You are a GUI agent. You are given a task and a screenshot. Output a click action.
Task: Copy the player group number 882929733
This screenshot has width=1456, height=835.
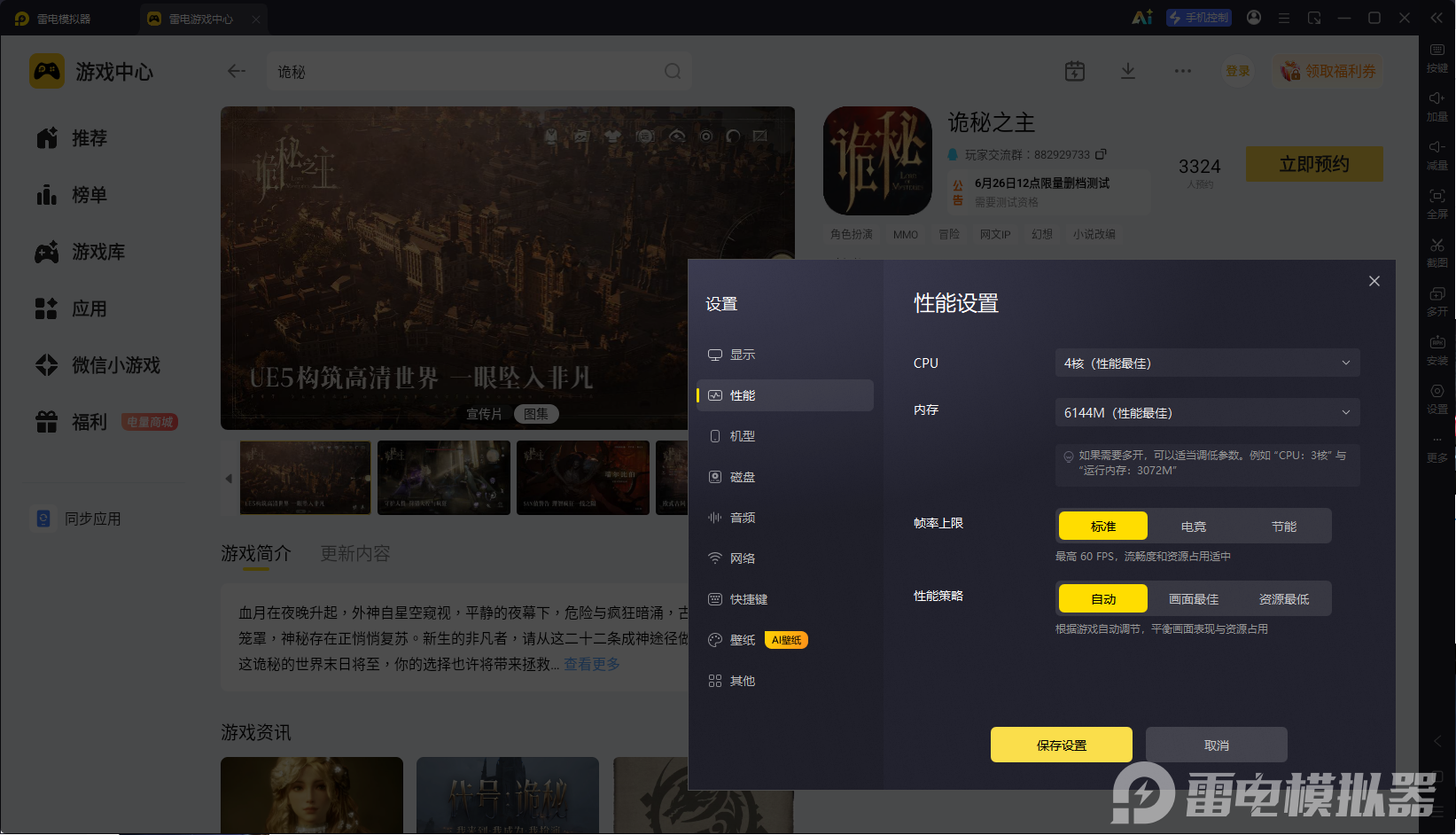click(x=1101, y=154)
